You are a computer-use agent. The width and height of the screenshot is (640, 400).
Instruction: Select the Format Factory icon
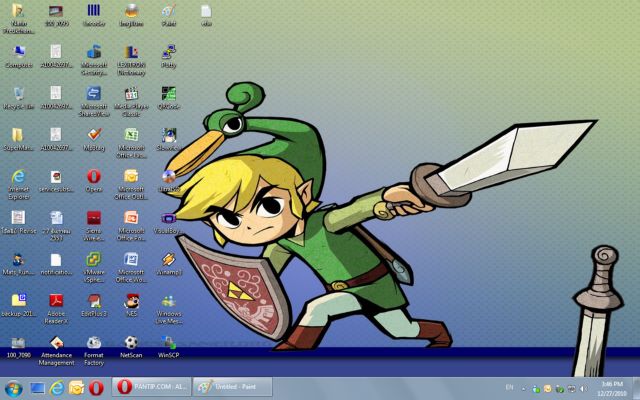pos(94,351)
